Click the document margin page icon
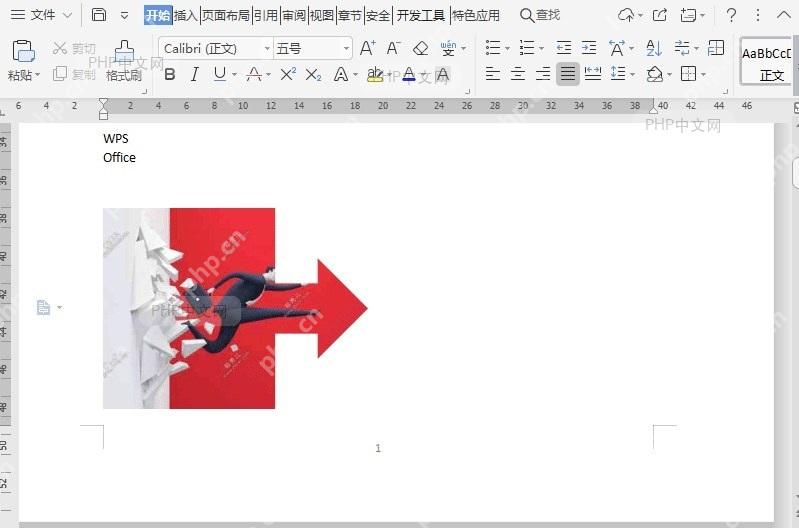799x528 pixels. [43, 307]
